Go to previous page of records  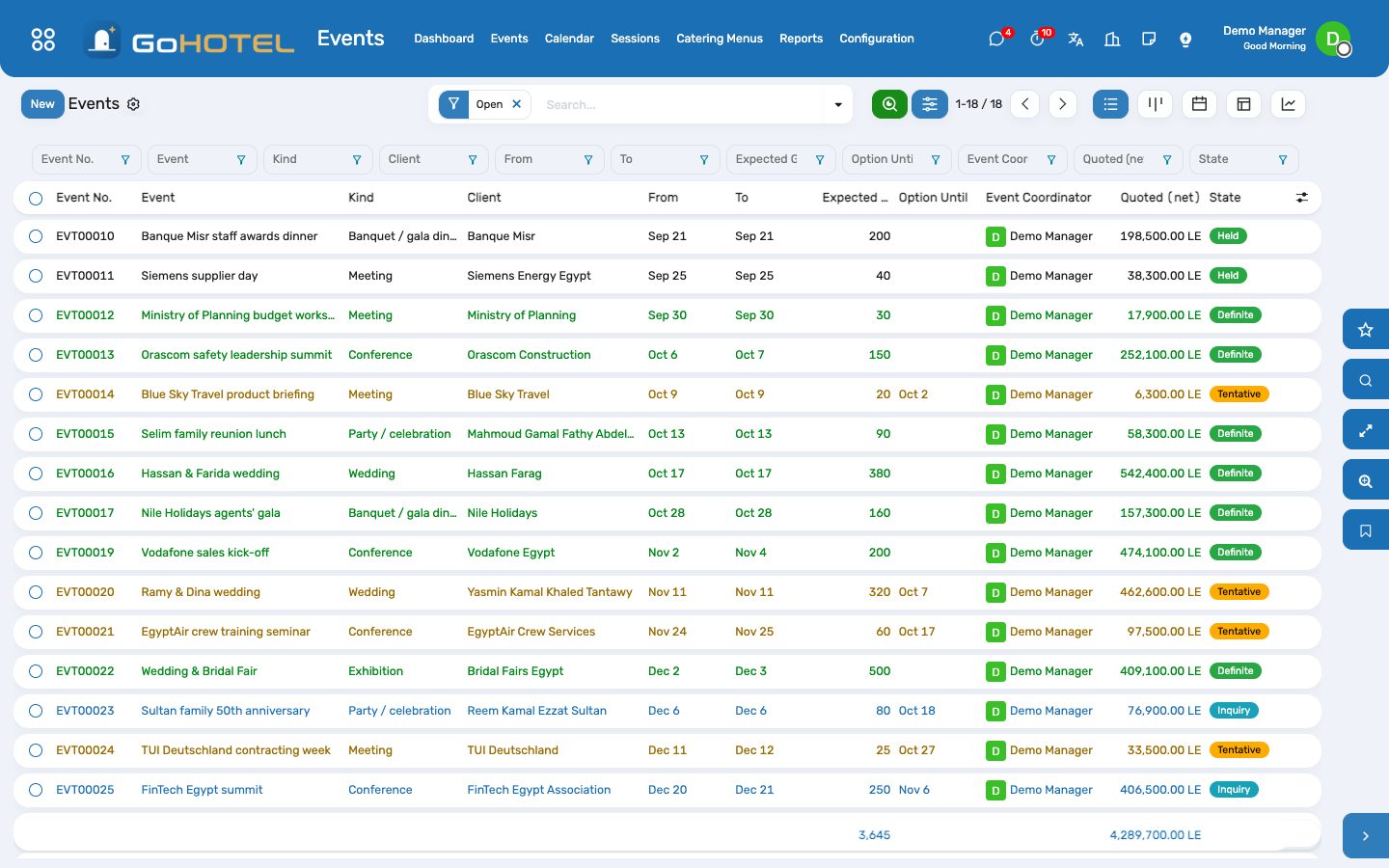tap(1025, 104)
